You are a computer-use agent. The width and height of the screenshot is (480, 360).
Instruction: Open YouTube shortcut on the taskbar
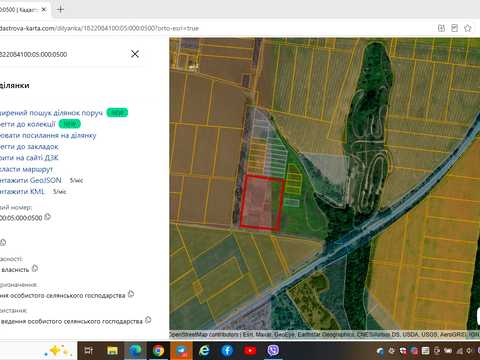click(x=250, y=350)
